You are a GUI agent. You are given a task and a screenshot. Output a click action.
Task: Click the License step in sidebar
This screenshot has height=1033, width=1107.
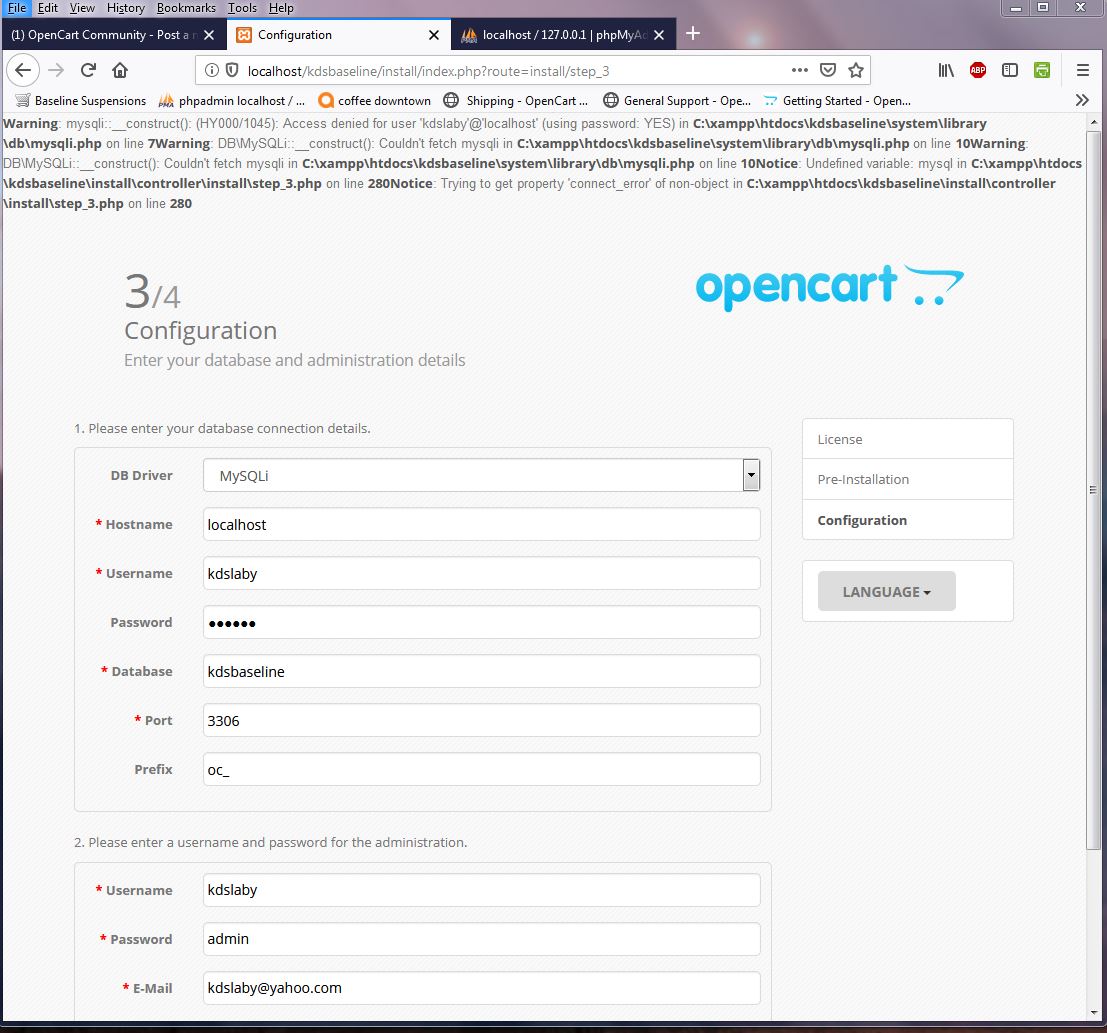click(908, 439)
